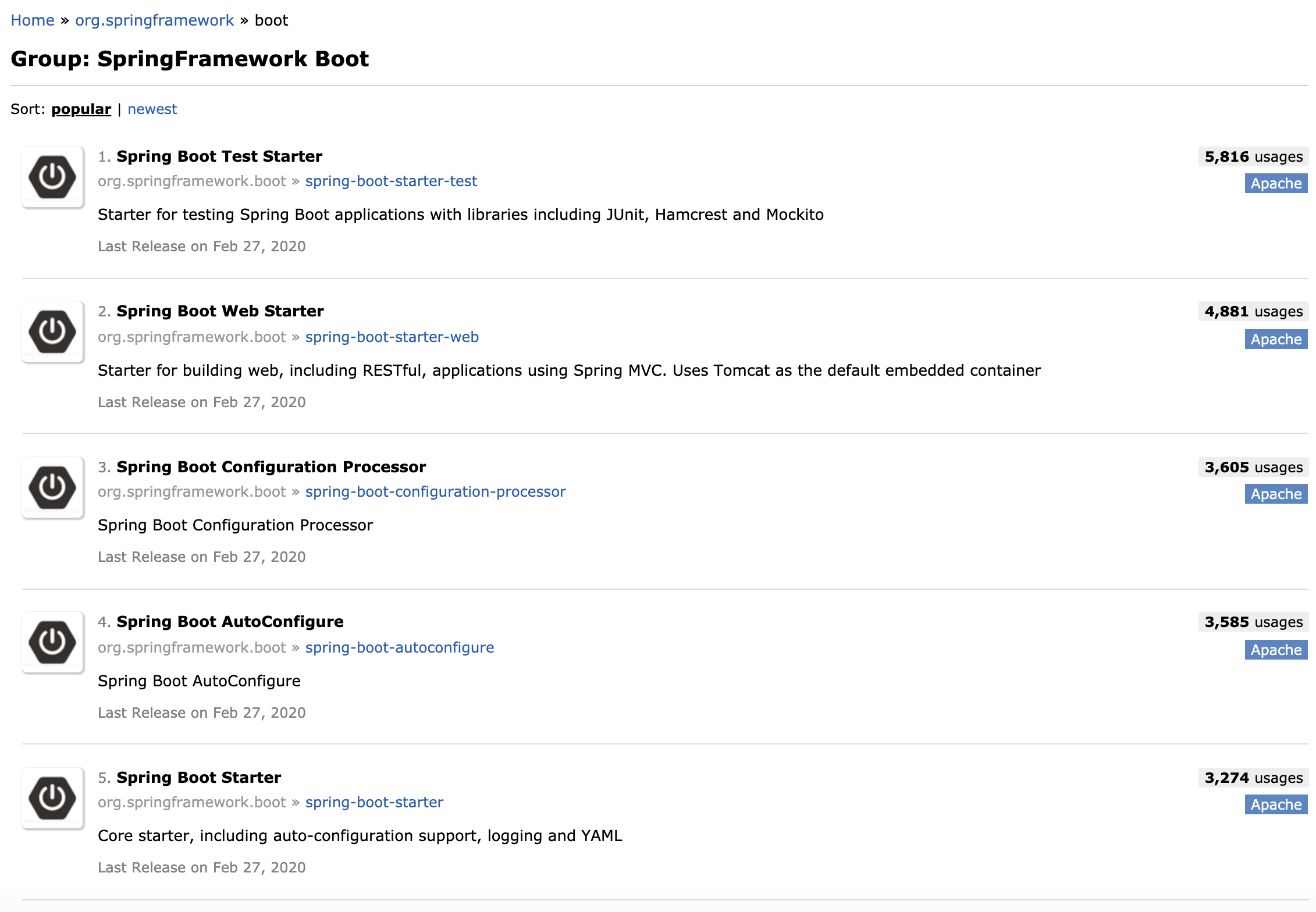Sort results by popular
Viewport: 1316px width, 912px height.
coord(81,109)
